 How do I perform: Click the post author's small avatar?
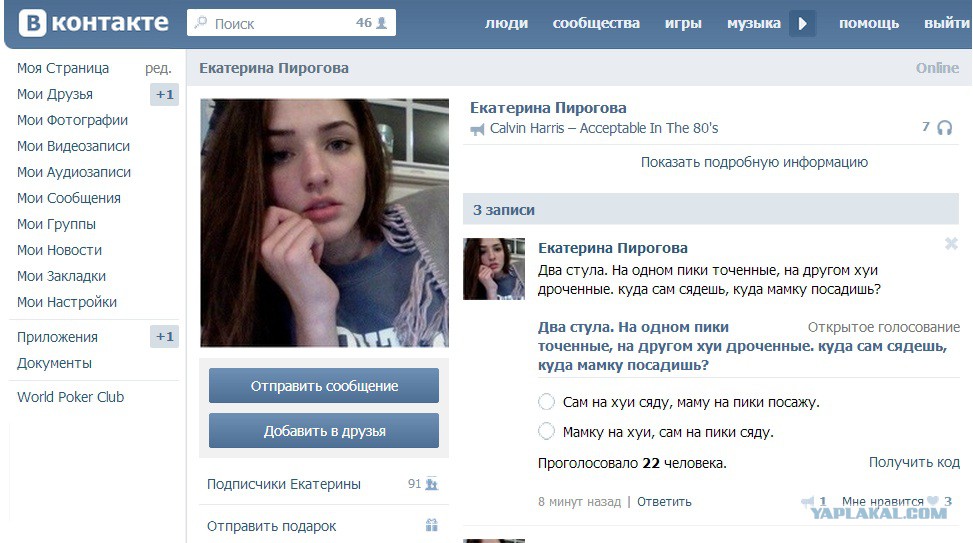tap(494, 269)
